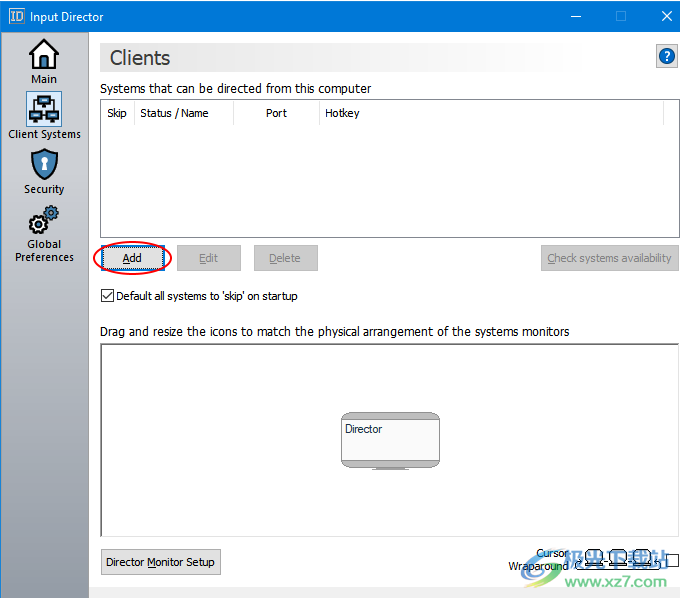
Task: Select the Client Systems network icon
Action: tap(44, 109)
